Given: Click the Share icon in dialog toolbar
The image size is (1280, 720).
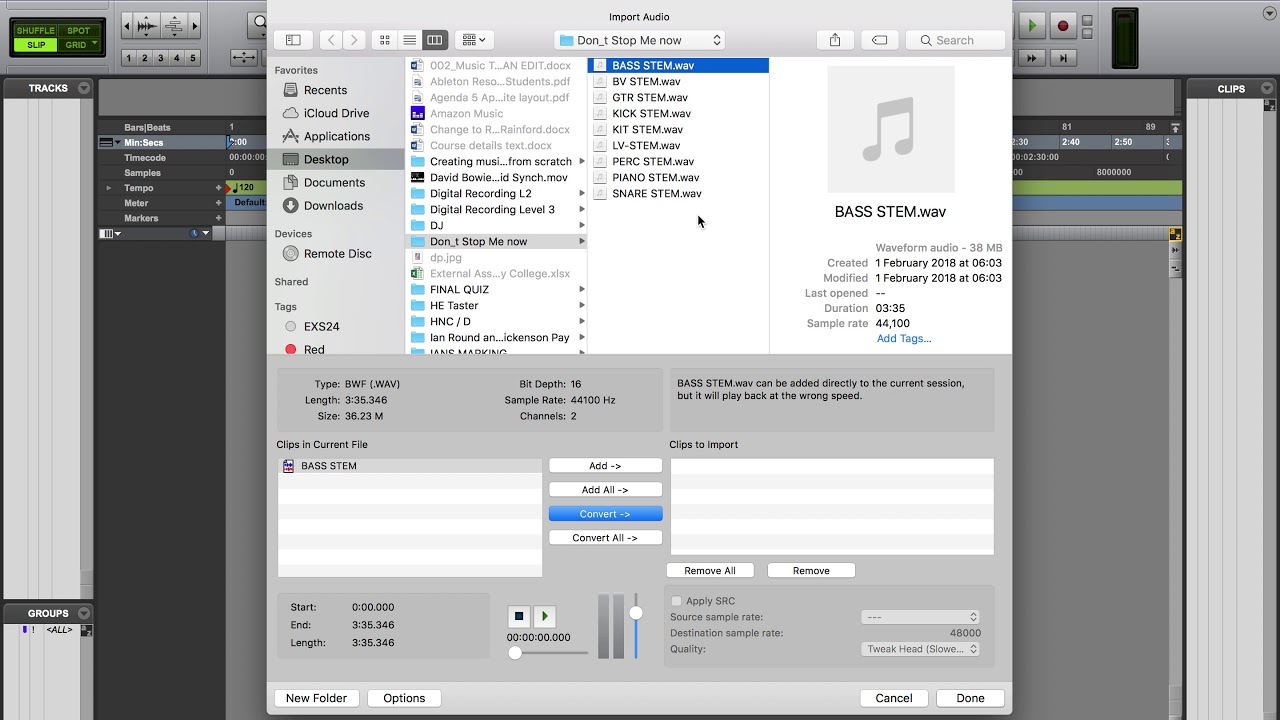Looking at the screenshot, I should coord(835,40).
